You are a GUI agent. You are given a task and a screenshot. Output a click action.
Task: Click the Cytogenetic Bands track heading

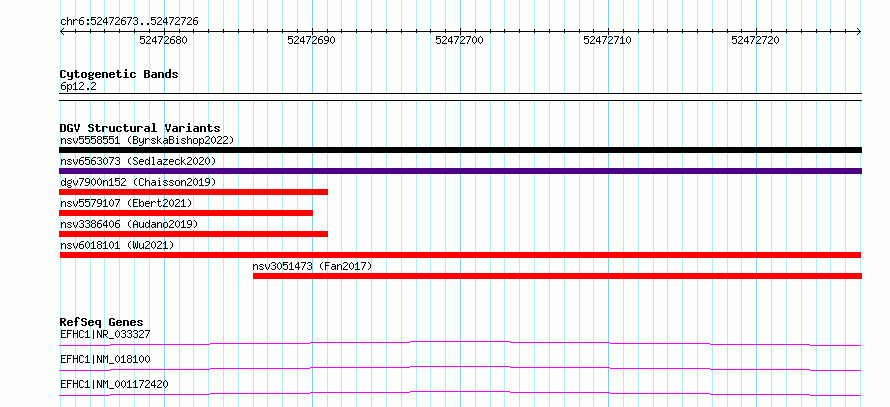pos(119,74)
